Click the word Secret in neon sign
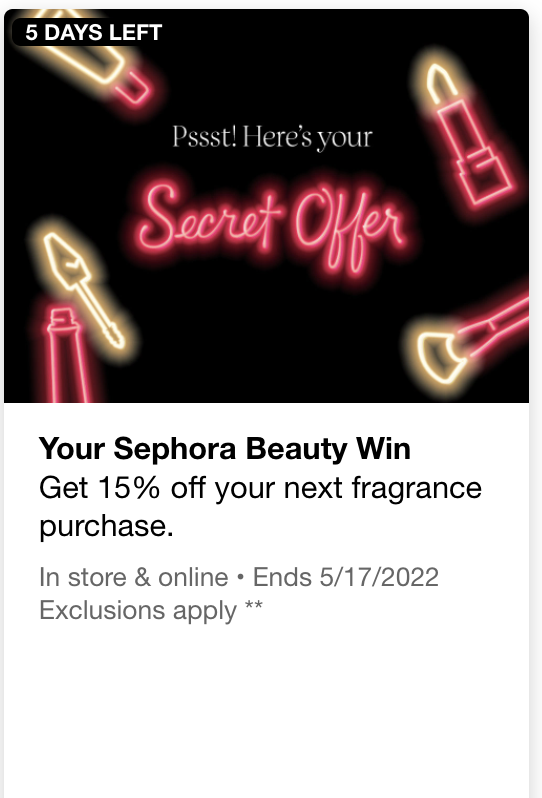Screen dimensions: 542x798 point(209,218)
